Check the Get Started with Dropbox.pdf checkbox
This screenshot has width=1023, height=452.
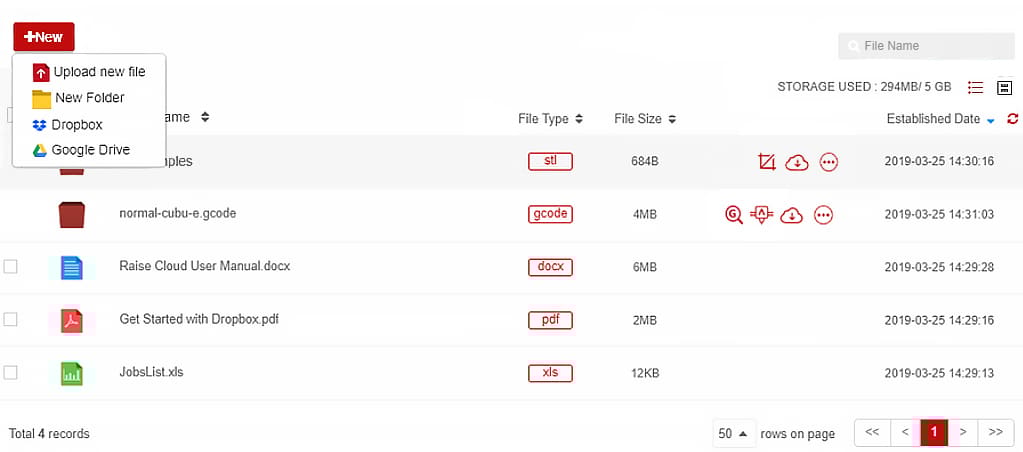10,320
